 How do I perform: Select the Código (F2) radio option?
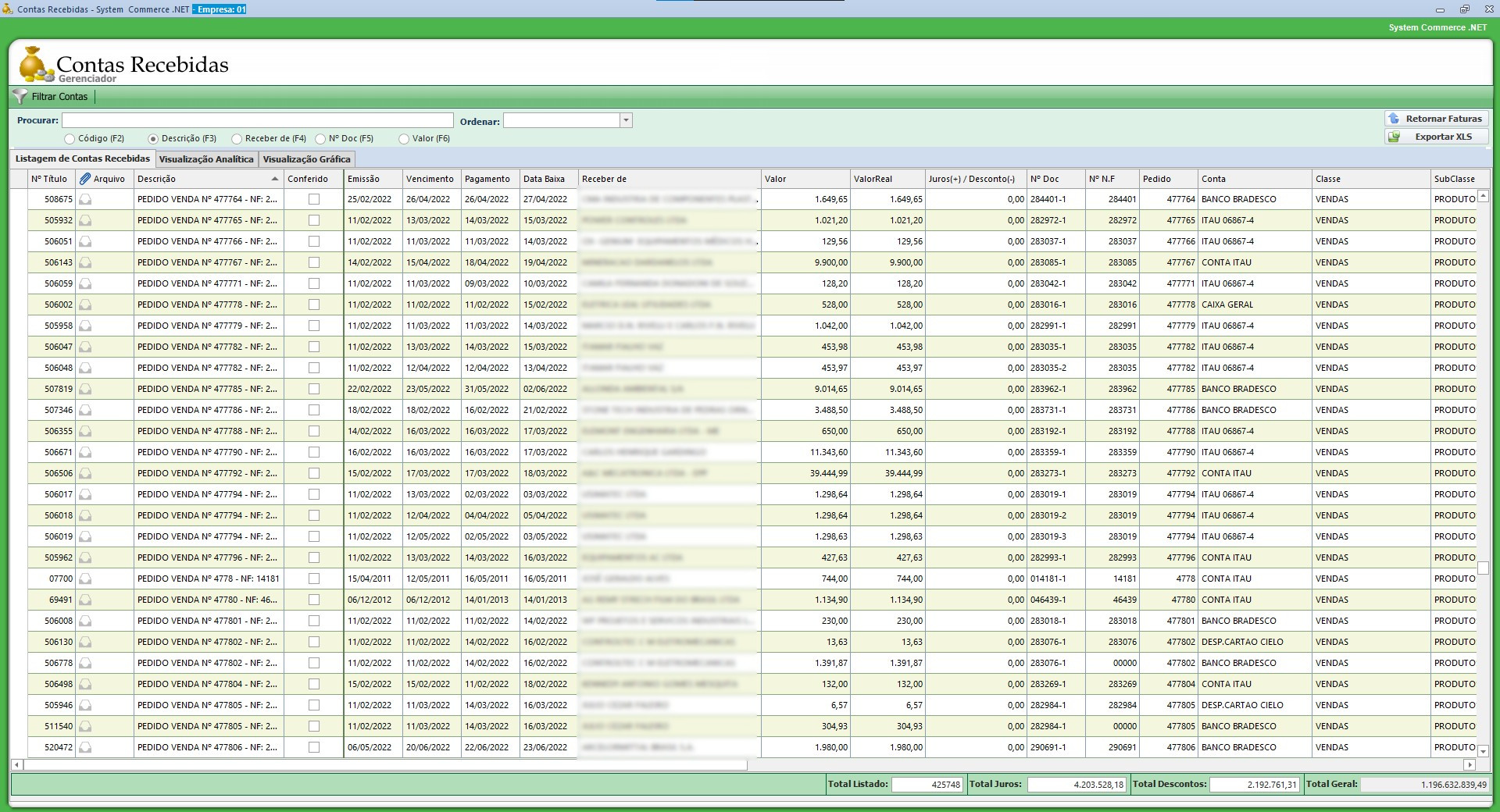point(70,139)
